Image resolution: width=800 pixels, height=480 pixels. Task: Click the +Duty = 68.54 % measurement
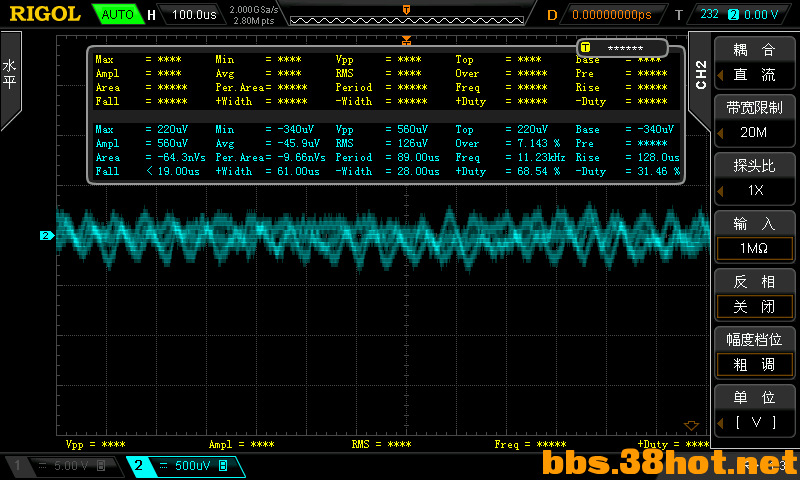coord(508,171)
